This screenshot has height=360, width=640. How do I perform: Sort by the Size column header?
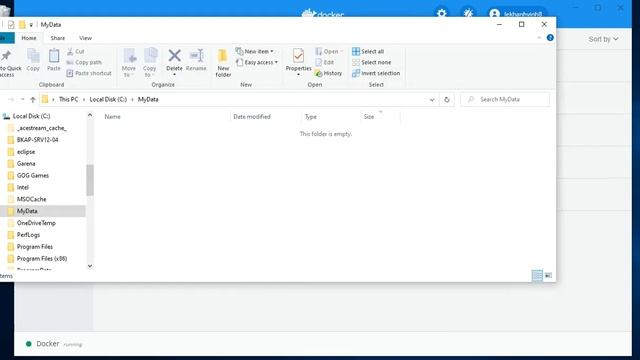click(x=369, y=117)
